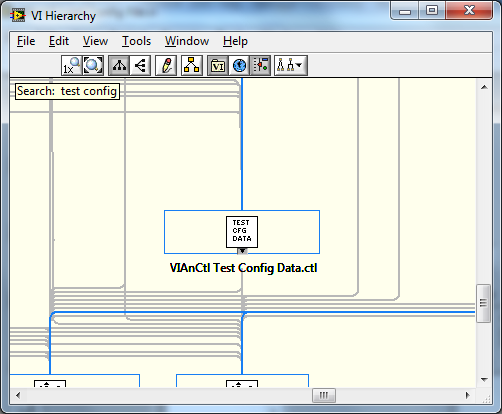Click the pencil Redraw icon
502x414 pixels.
click(166, 65)
